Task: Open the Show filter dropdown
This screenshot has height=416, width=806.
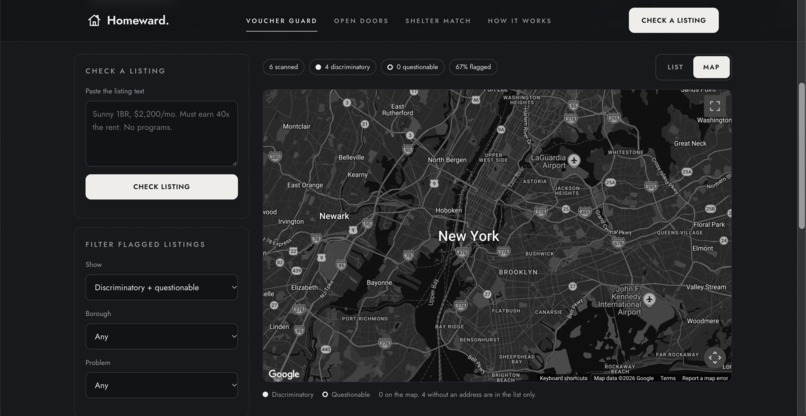Action: [161, 287]
